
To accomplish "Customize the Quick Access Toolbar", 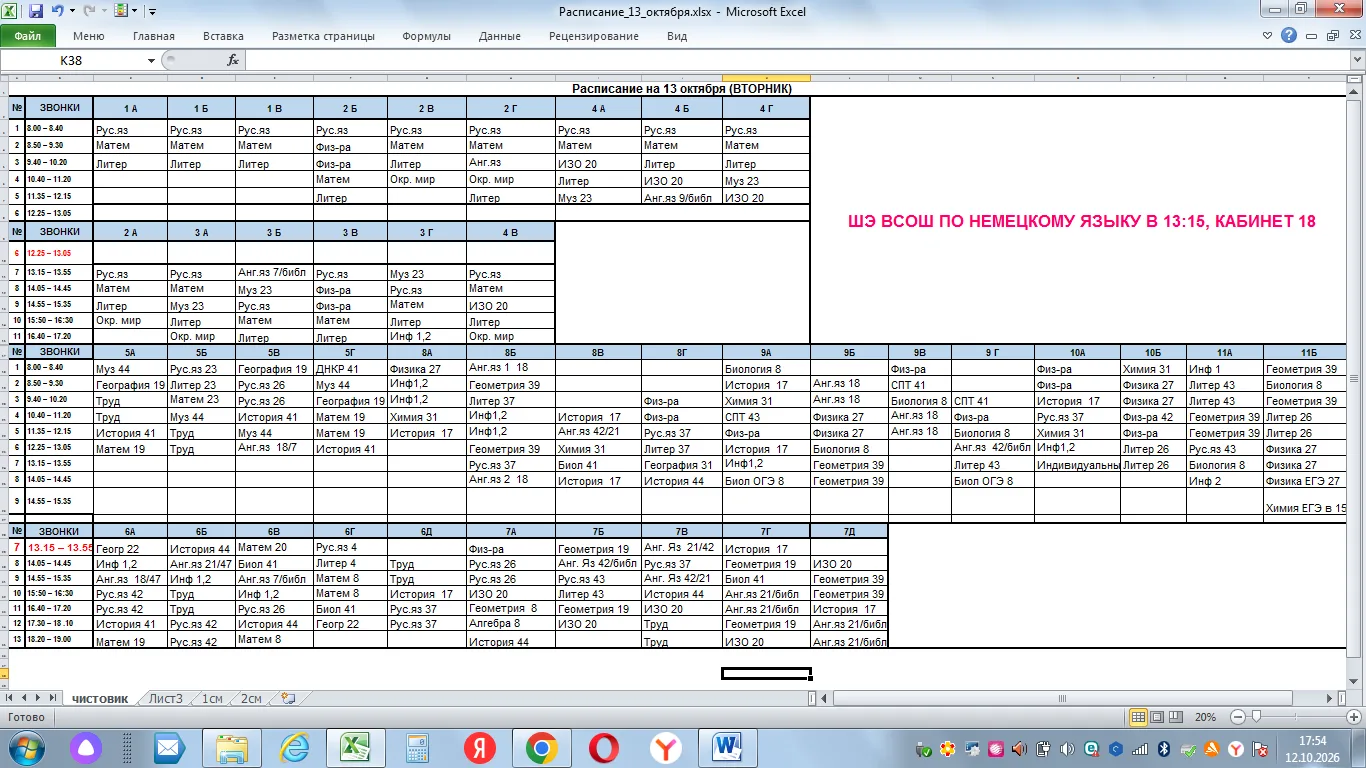I will tap(152, 12).
